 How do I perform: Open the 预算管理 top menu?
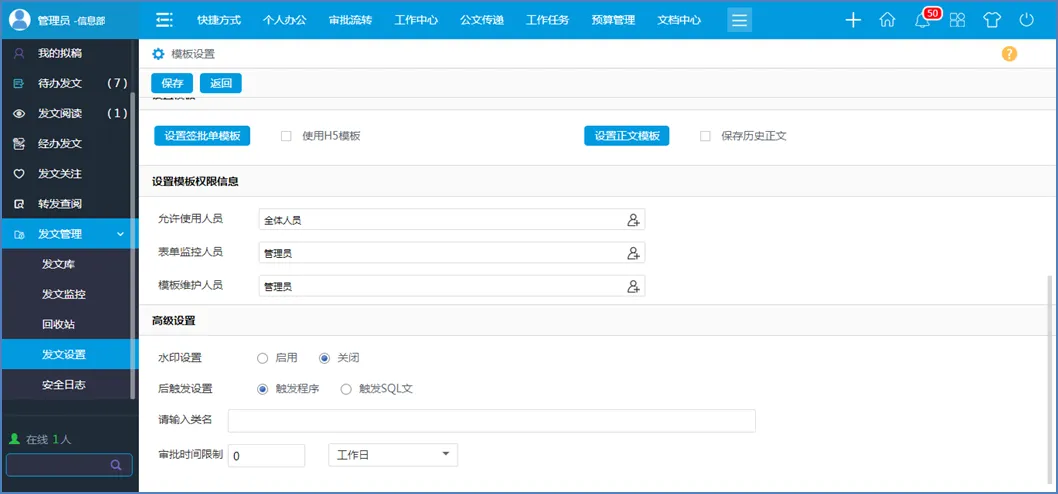(613, 20)
